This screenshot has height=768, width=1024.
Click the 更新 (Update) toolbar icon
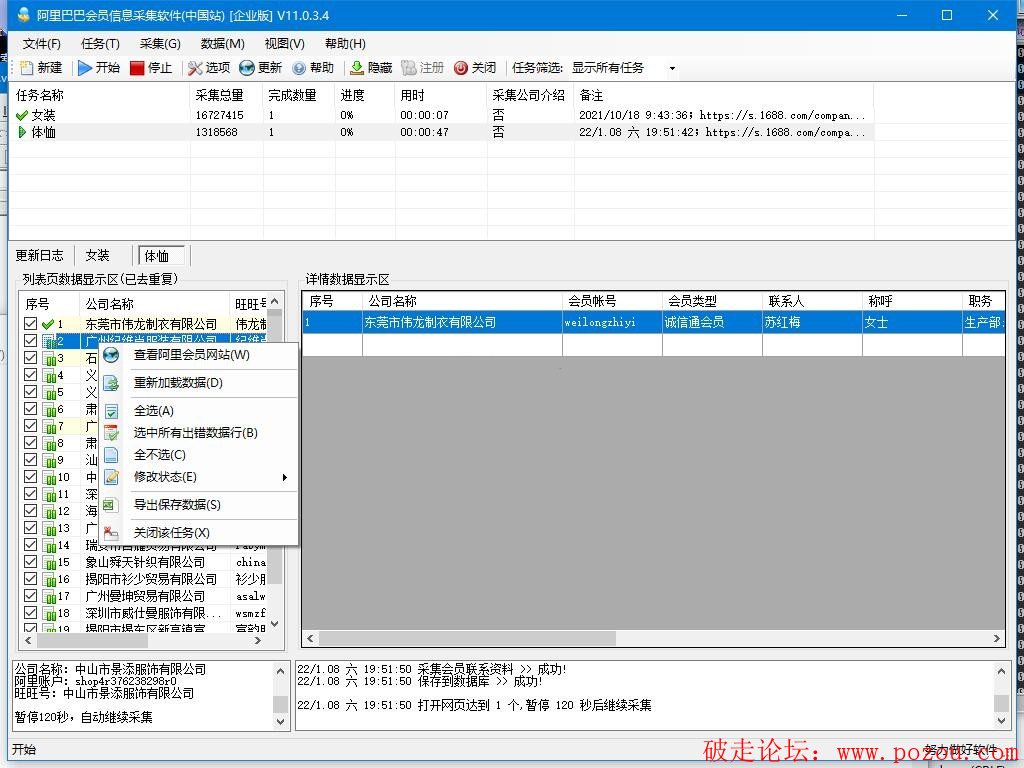tap(247, 68)
